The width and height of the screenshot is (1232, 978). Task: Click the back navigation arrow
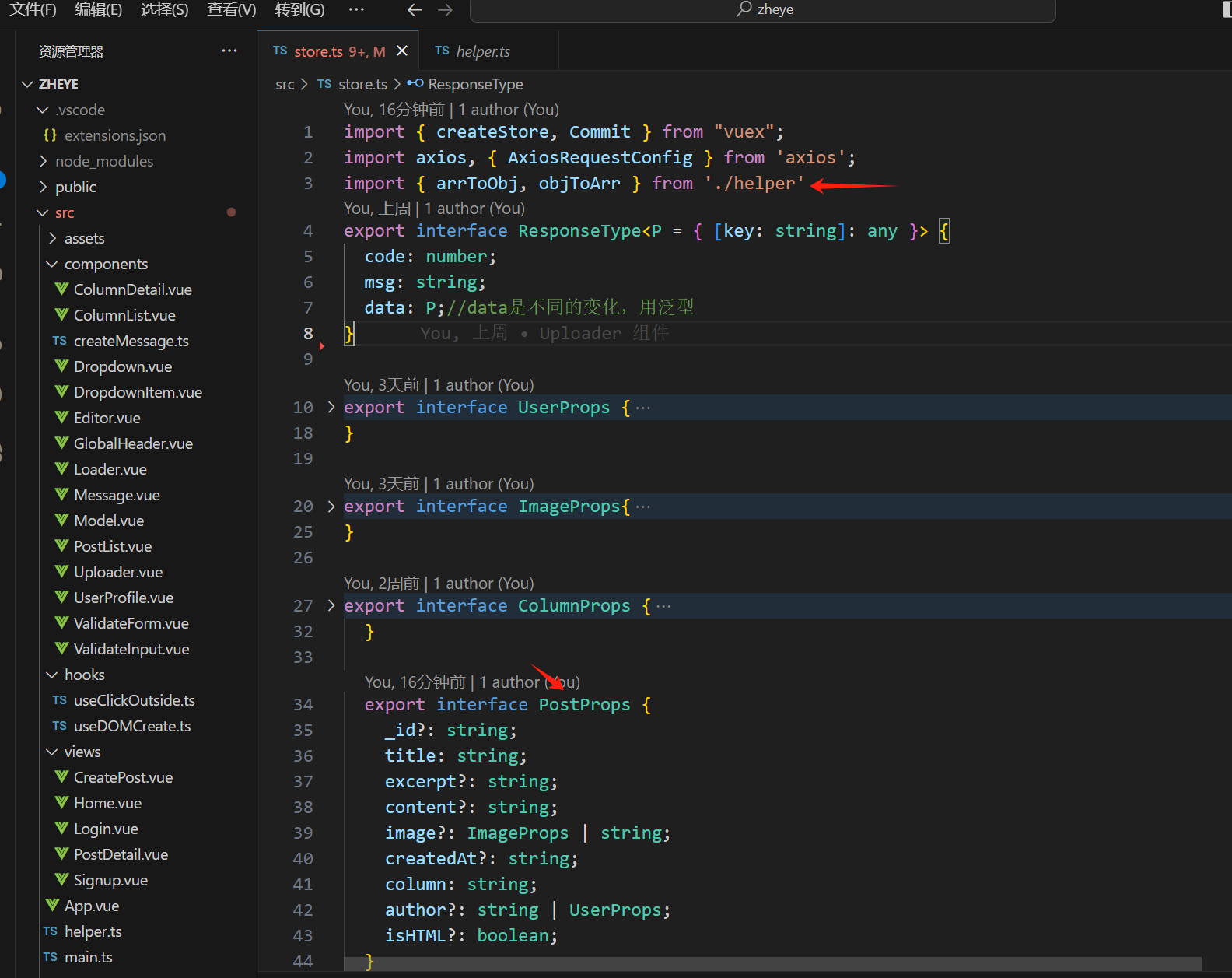[x=415, y=10]
